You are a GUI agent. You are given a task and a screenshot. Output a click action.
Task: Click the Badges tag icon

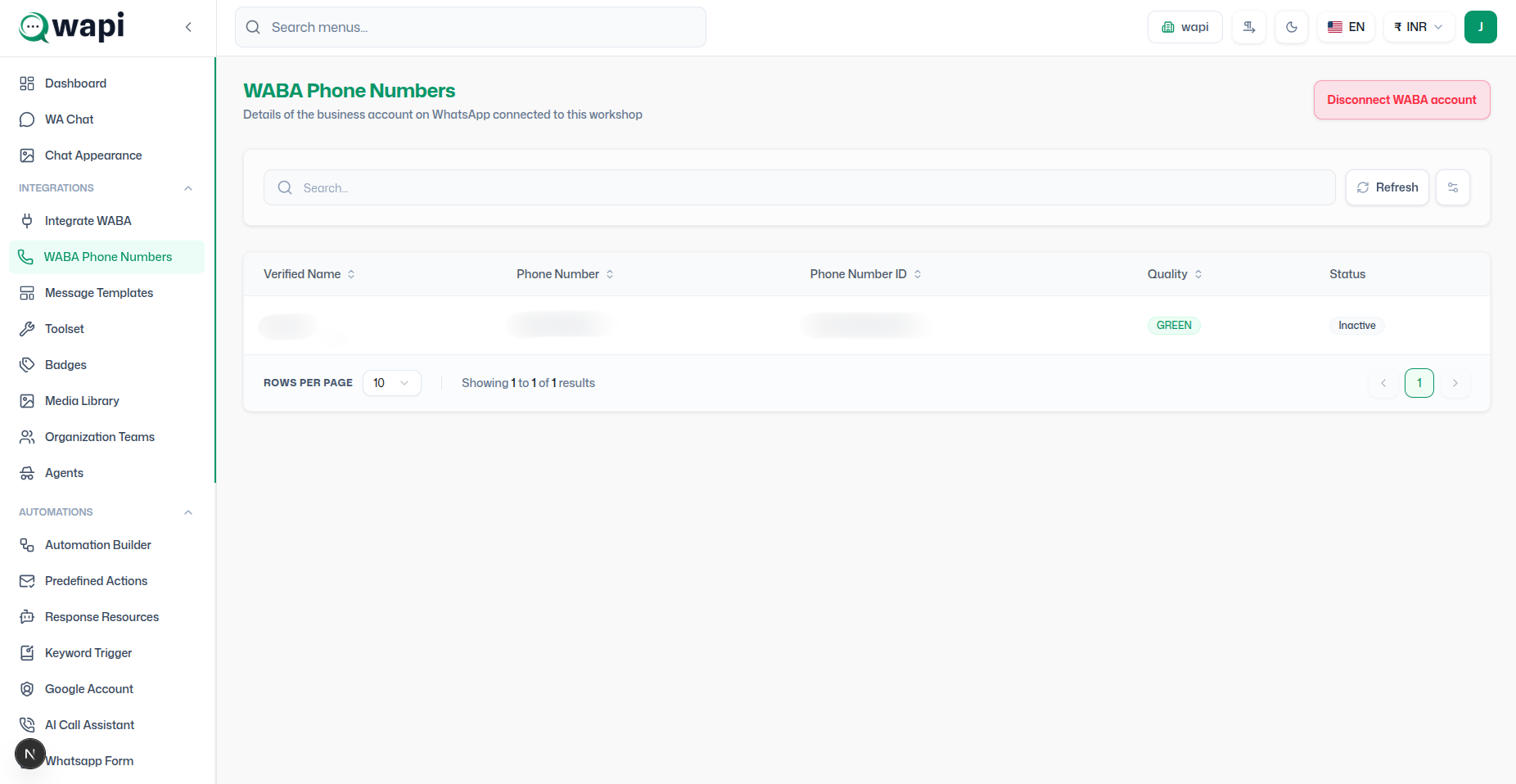click(27, 365)
